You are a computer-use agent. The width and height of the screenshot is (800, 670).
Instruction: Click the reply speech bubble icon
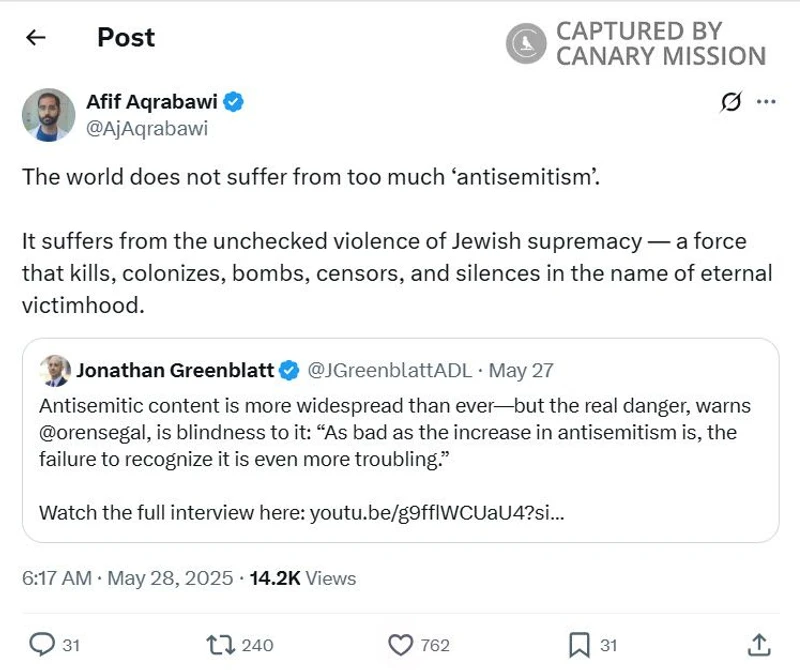(x=42, y=645)
